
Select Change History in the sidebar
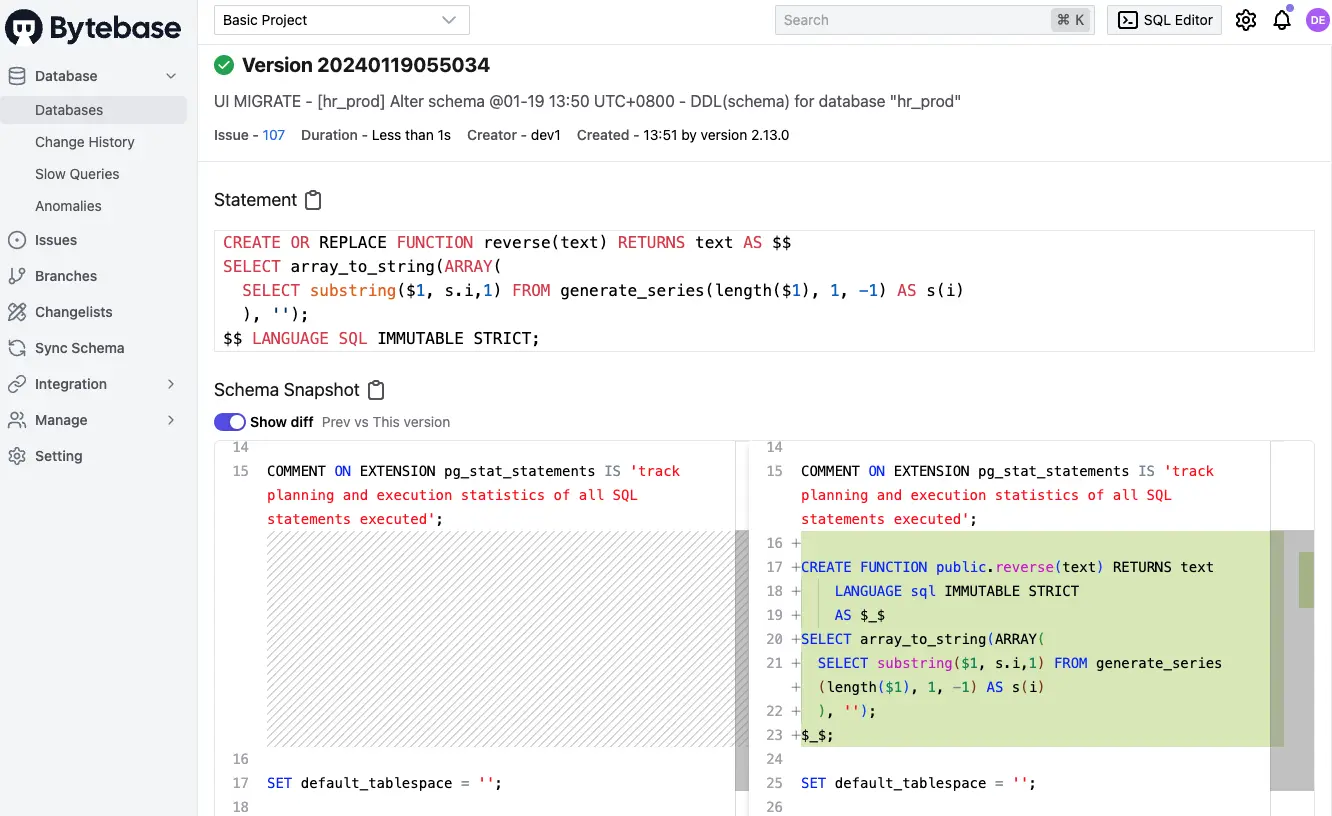(85, 142)
